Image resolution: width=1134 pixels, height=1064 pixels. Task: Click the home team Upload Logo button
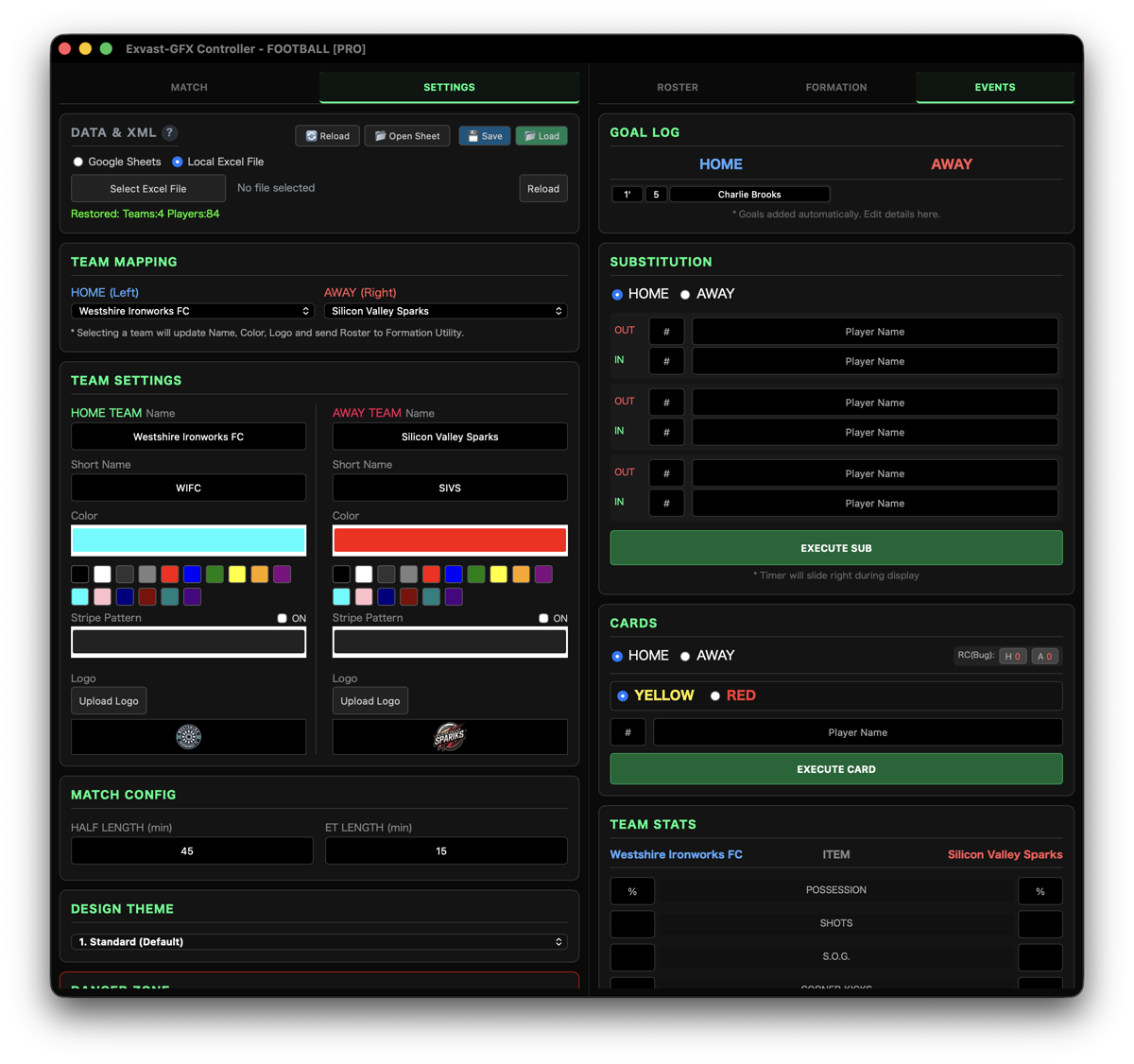click(109, 701)
